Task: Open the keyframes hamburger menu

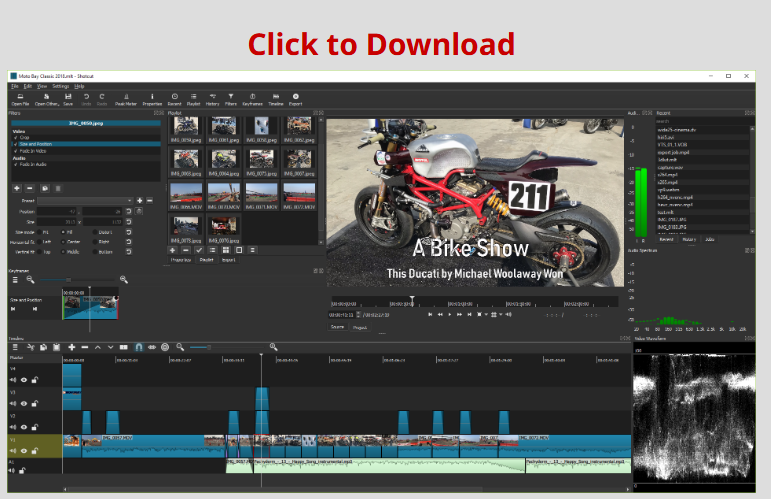Action: (15, 280)
